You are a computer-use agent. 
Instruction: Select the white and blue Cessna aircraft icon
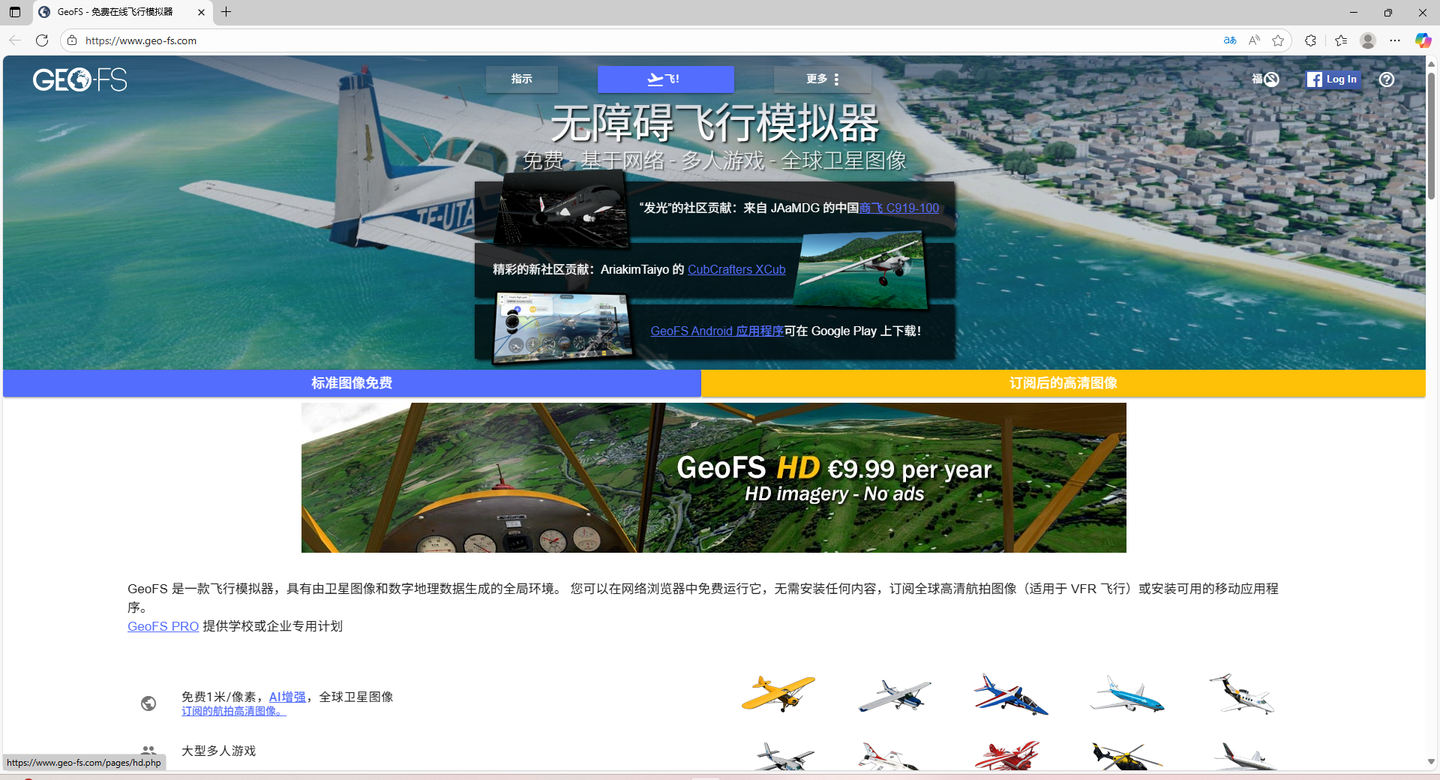(895, 694)
